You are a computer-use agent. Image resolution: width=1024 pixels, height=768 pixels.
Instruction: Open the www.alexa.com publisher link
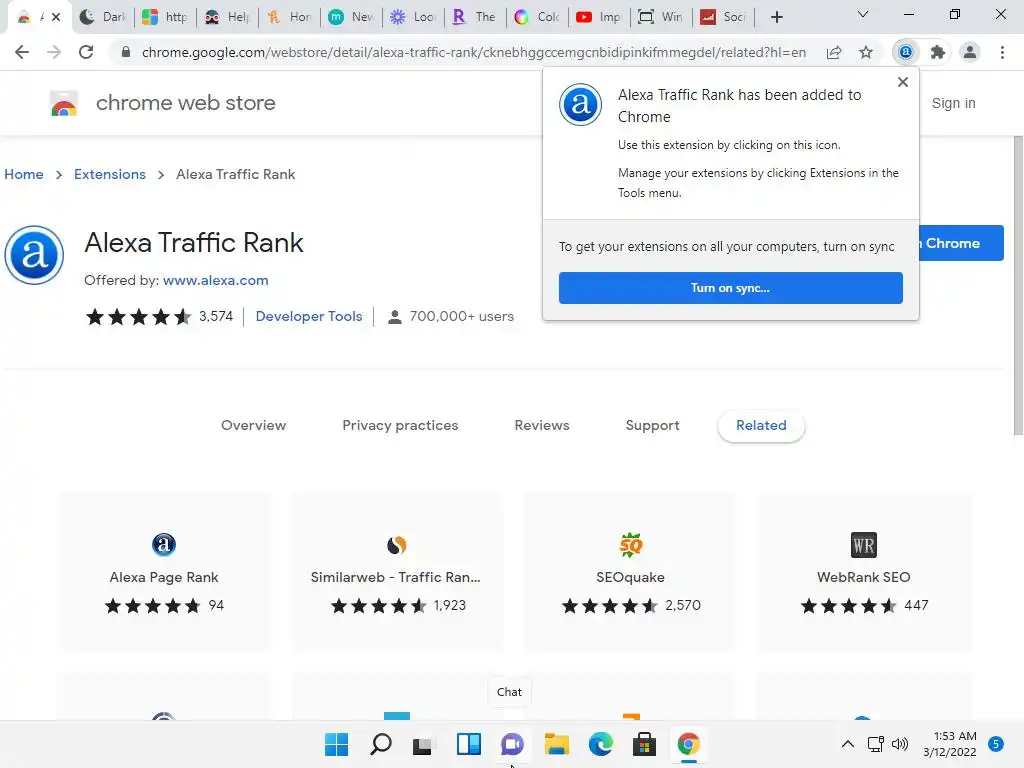216,280
